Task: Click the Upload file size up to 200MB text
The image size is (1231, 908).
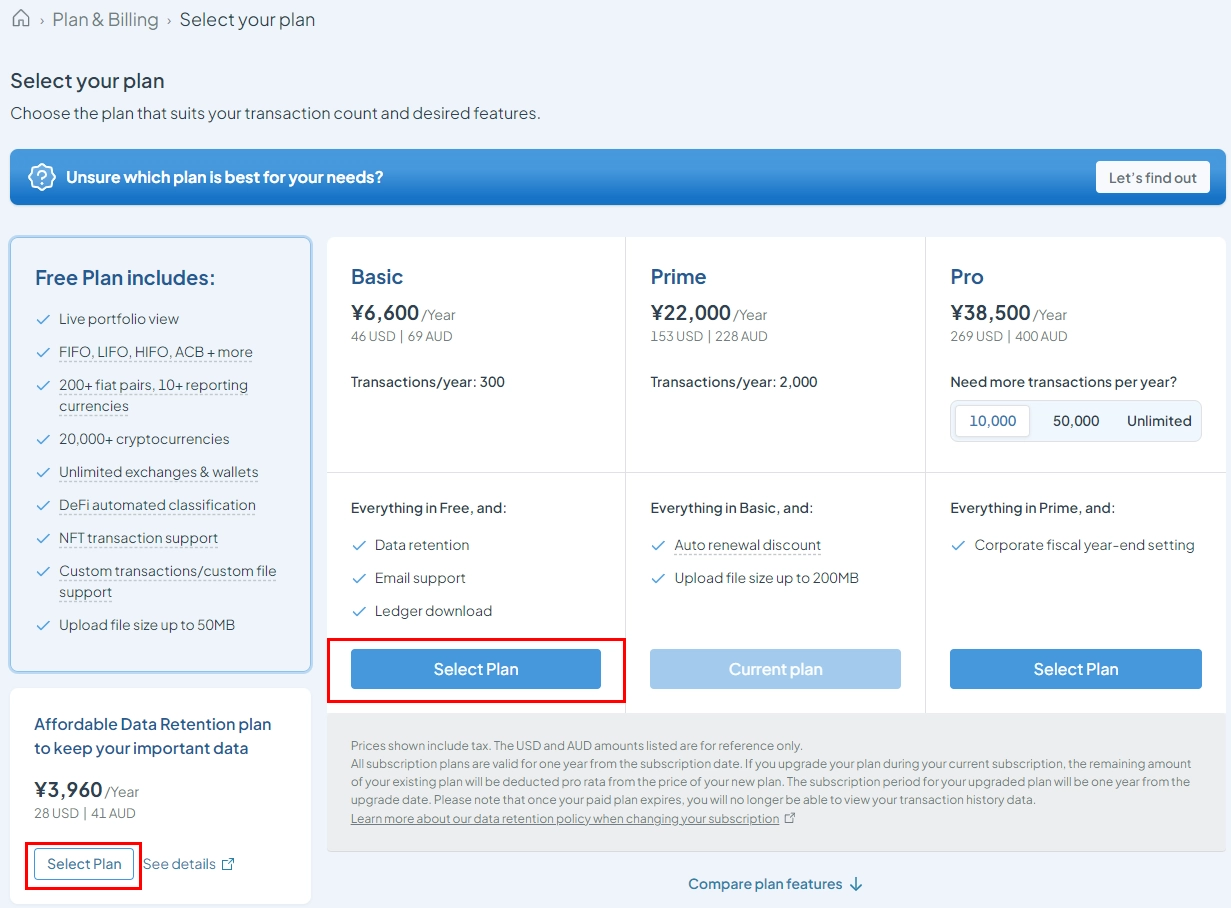Action: pos(766,578)
